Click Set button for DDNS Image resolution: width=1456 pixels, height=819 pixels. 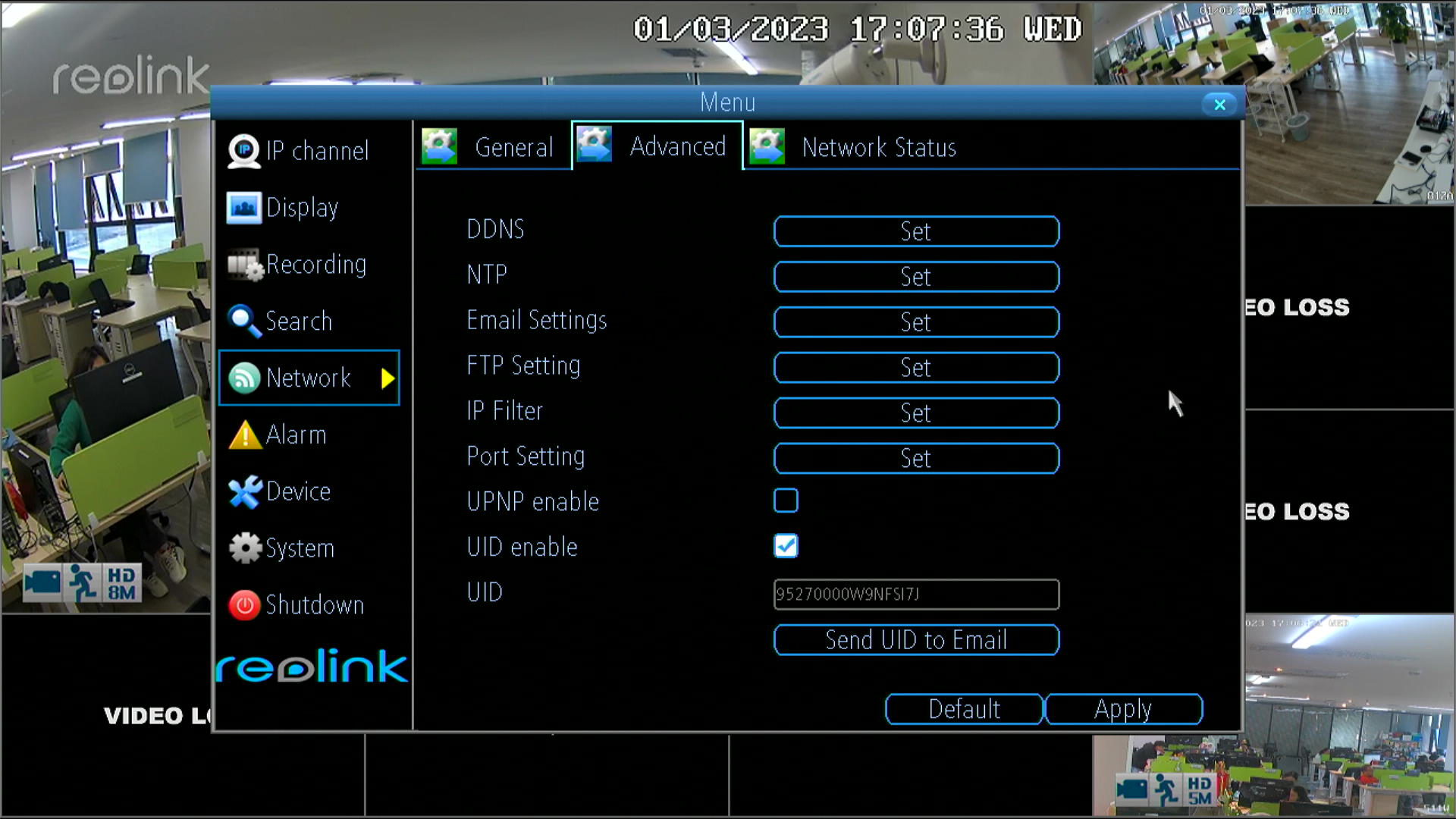coord(916,231)
